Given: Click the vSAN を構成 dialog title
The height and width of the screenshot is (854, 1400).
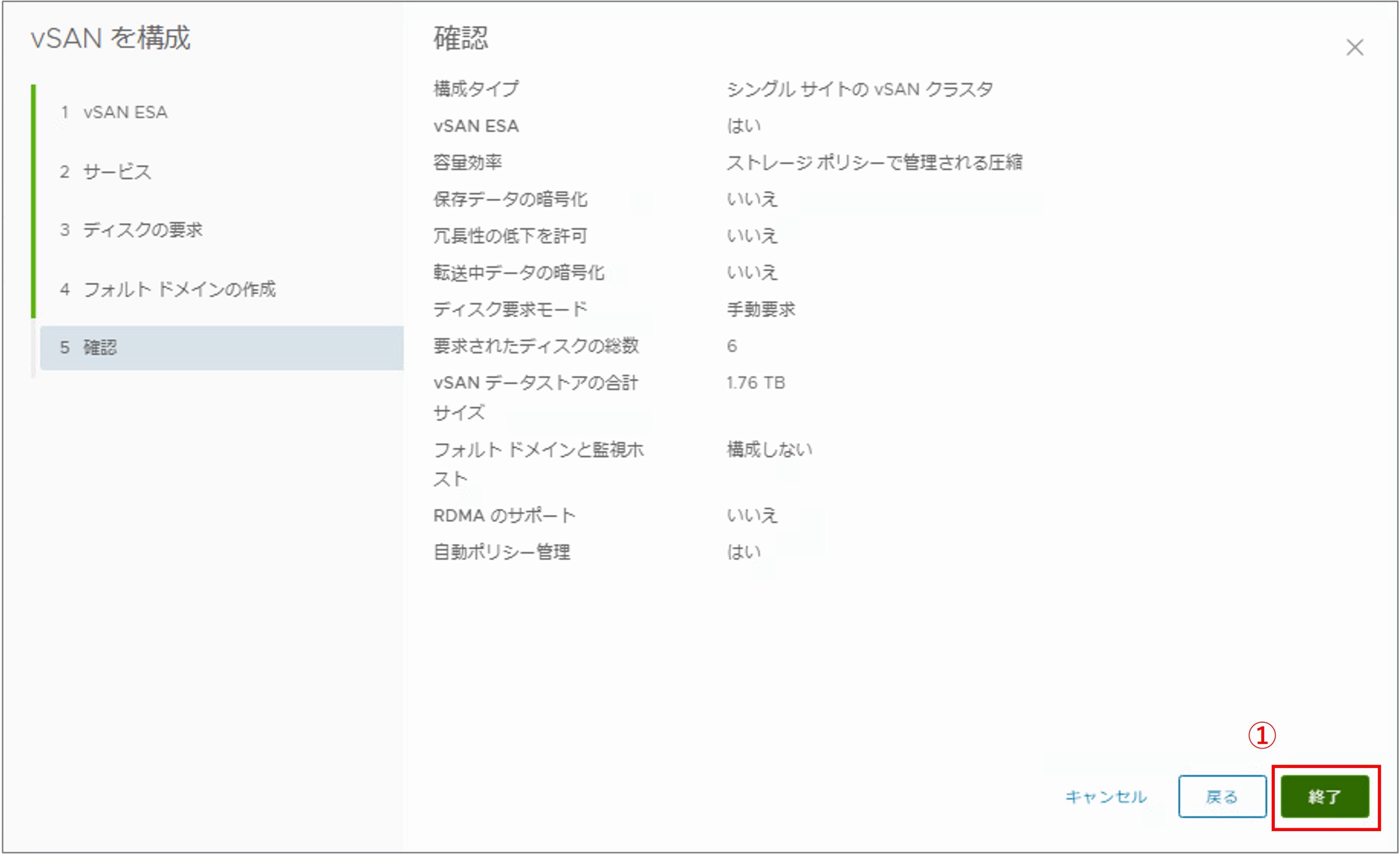Looking at the screenshot, I should (x=111, y=38).
